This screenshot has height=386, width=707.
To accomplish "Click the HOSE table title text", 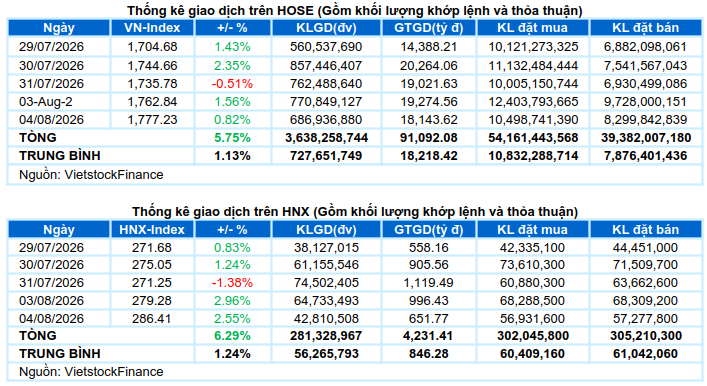I will tap(354, 10).
